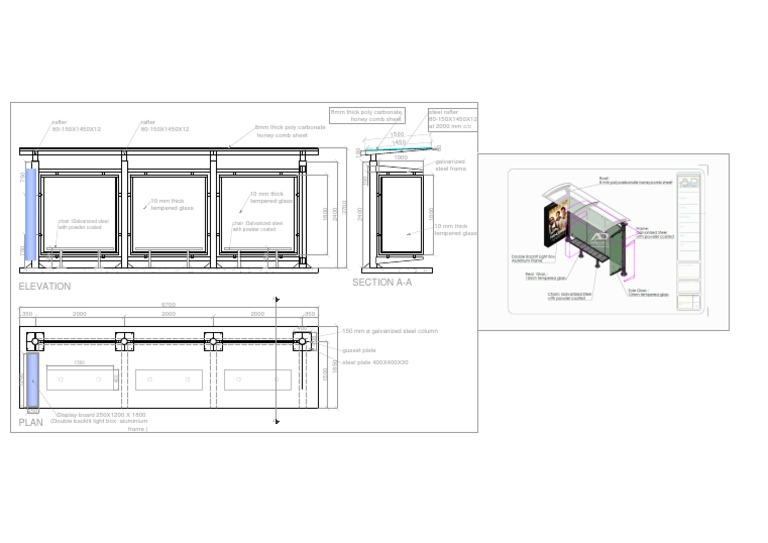Select the section cut arrow above the plan
The image size is (768, 543).
(277, 299)
